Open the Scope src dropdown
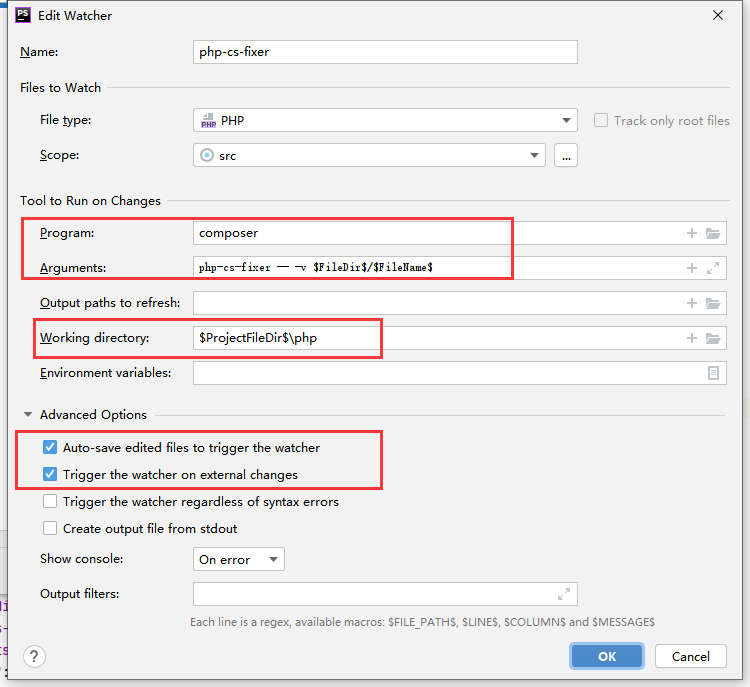Screen dimensions: 750x687 coord(369,155)
